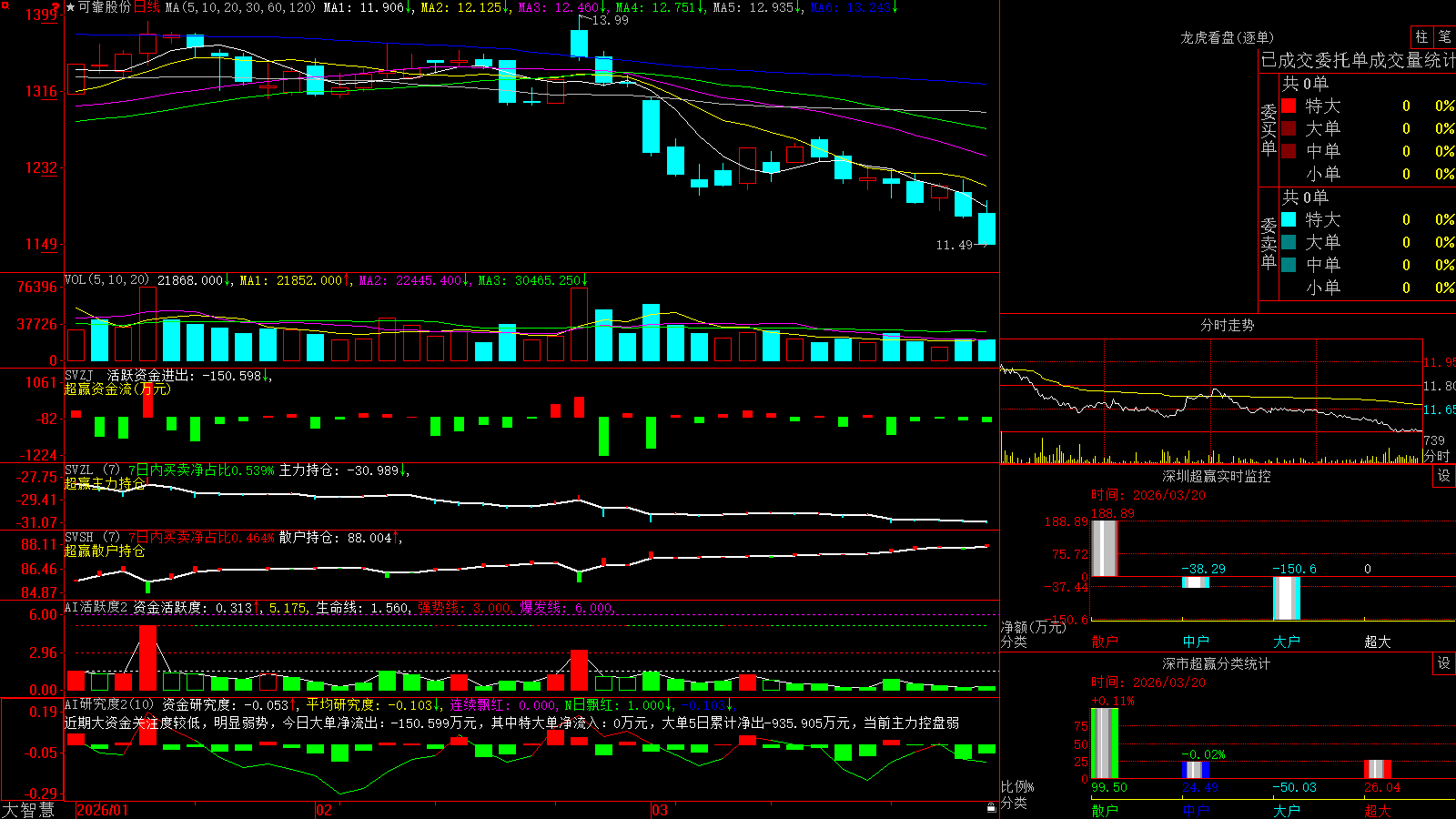
Task: Click the lock icon at the timeline end
Action: pos(991,807)
